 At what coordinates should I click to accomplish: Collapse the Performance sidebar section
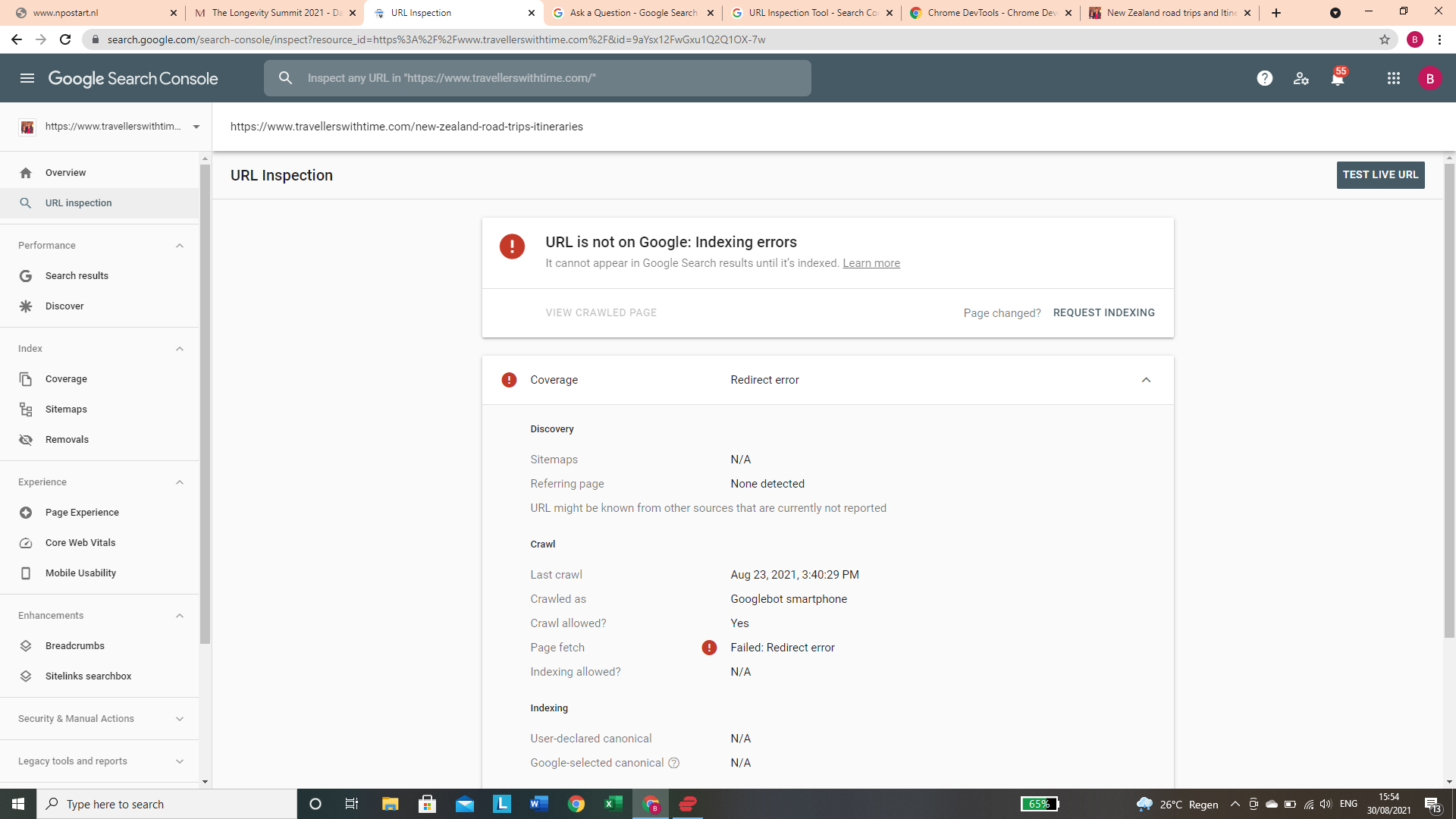[x=180, y=246]
